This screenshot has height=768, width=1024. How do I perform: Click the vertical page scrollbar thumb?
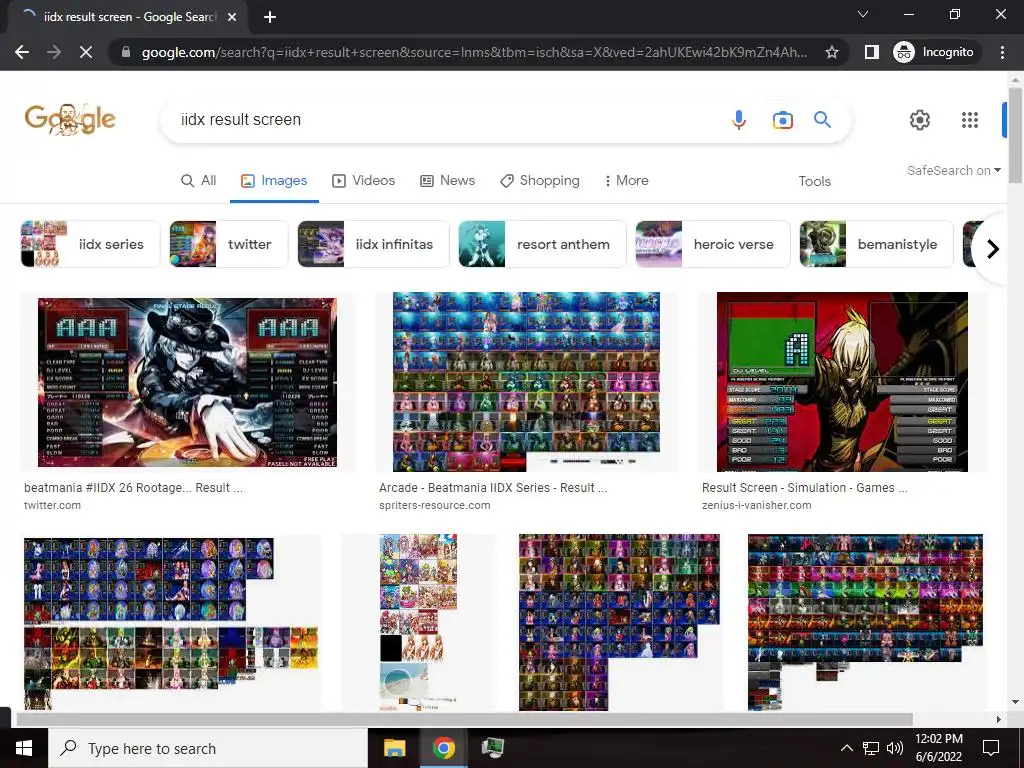click(1015, 135)
